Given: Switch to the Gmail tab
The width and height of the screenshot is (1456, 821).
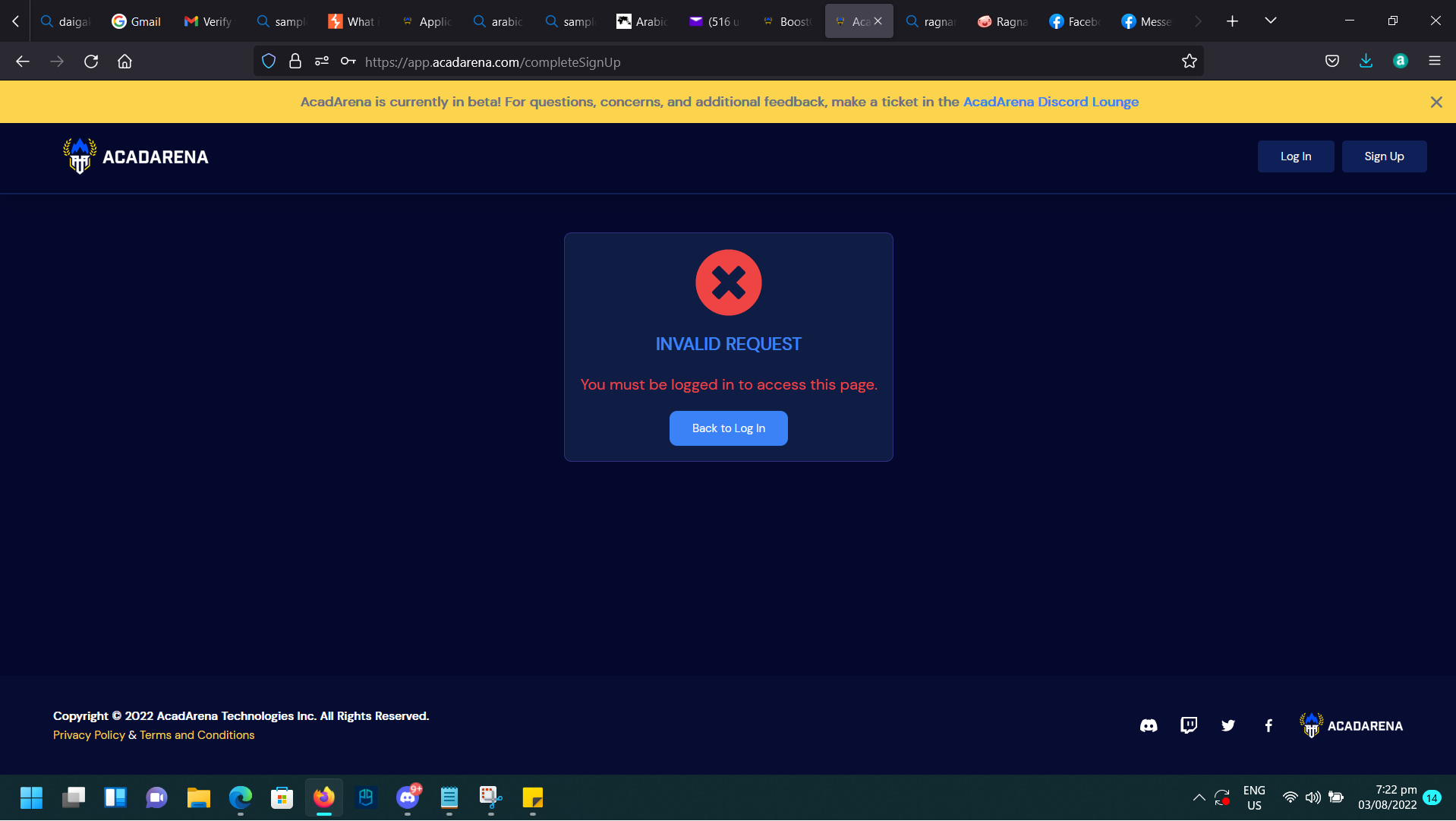Looking at the screenshot, I should 135,21.
